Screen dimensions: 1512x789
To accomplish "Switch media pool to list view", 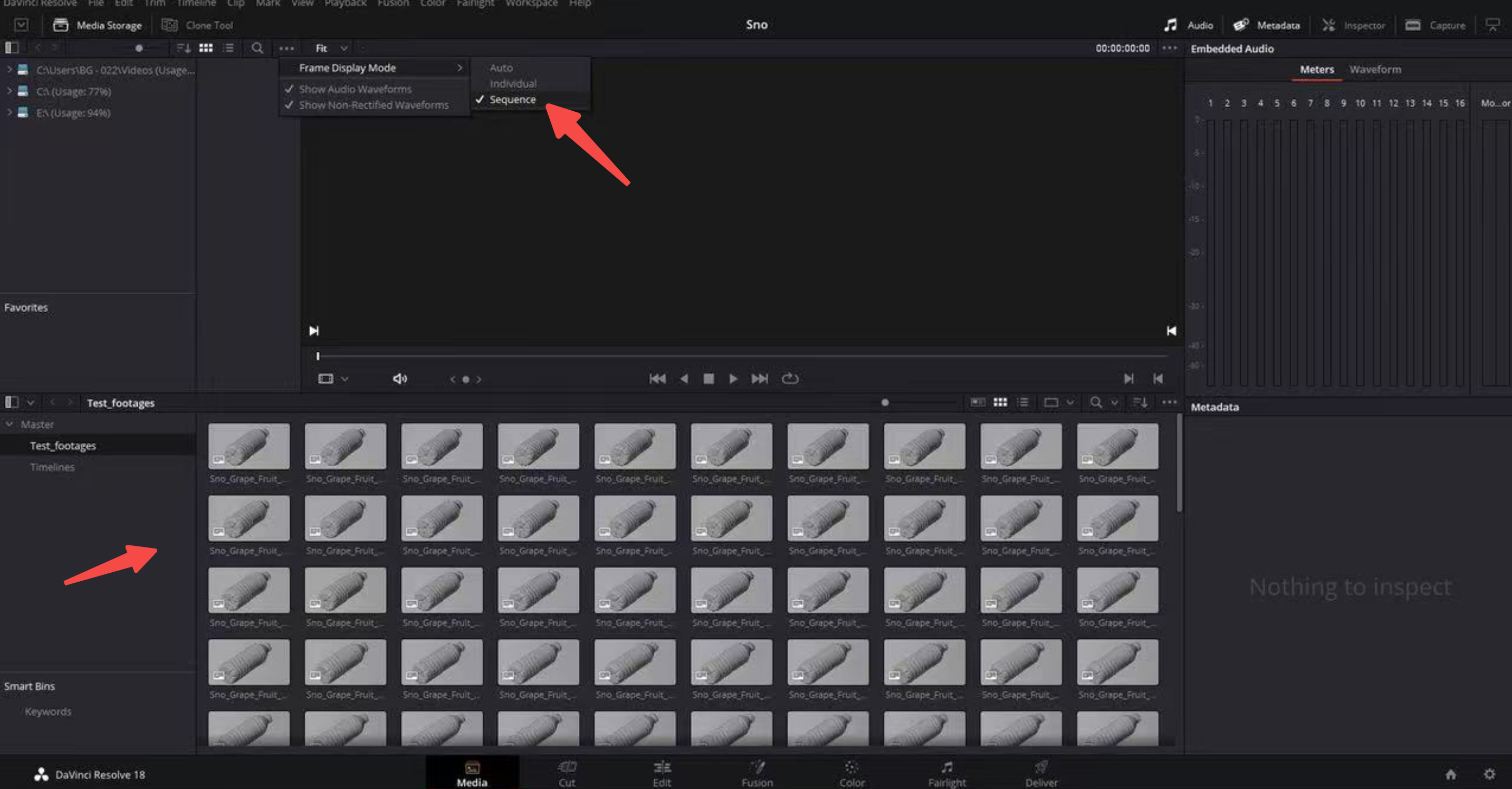I will click(1023, 402).
